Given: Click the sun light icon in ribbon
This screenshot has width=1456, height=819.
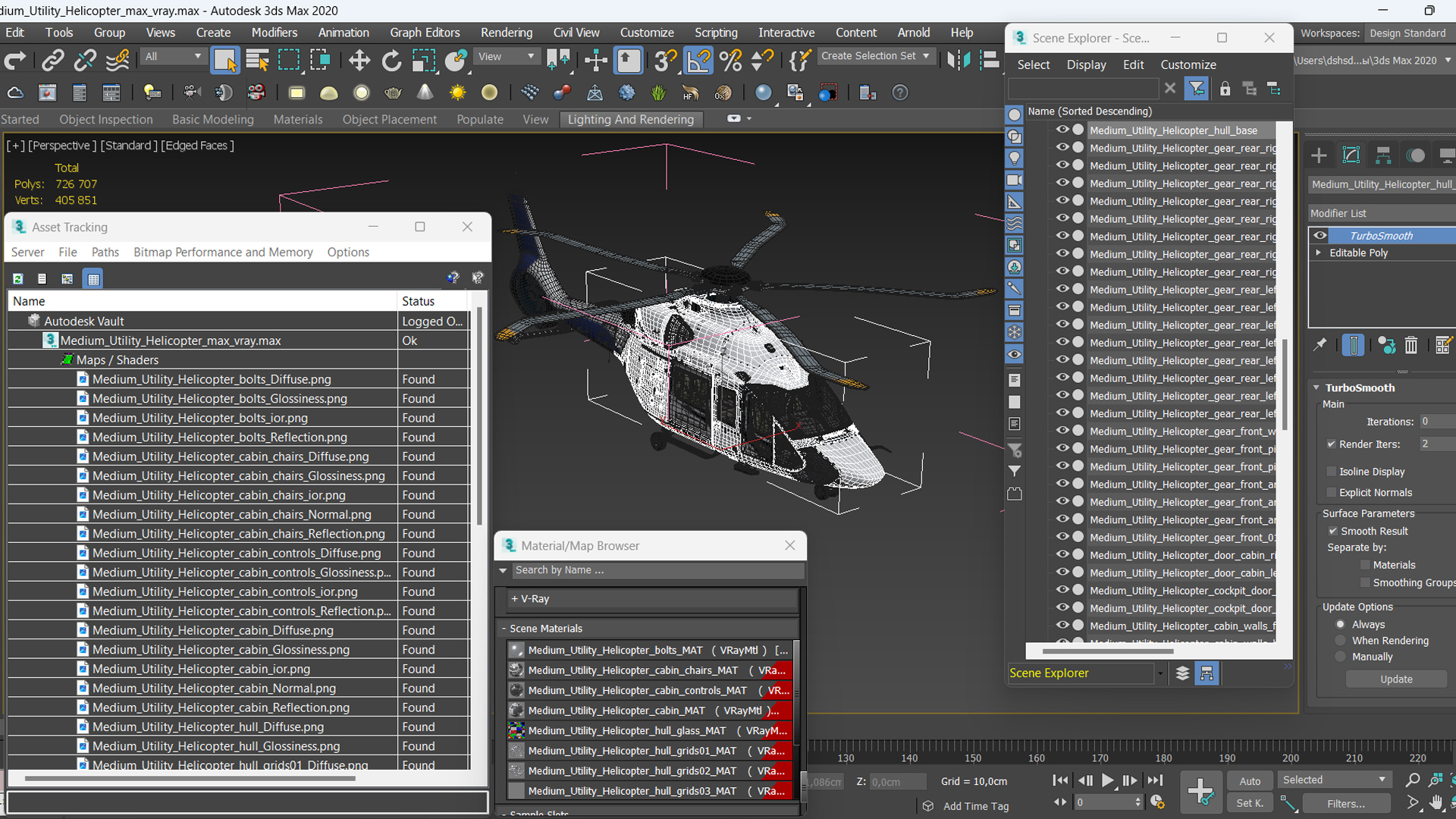Looking at the screenshot, I should coord(457,93).
